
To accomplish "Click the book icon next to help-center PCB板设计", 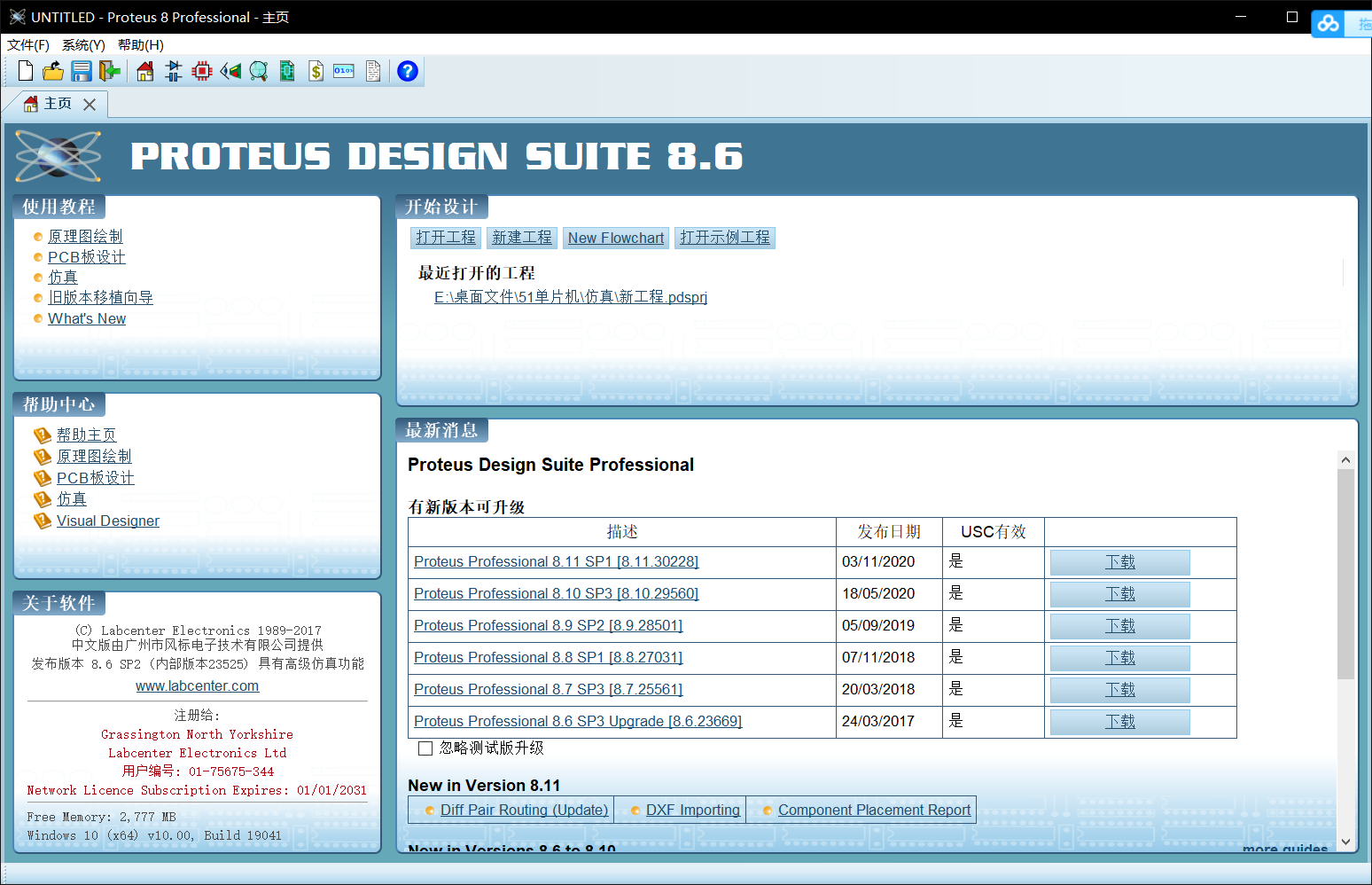I will tap(43, 478).
